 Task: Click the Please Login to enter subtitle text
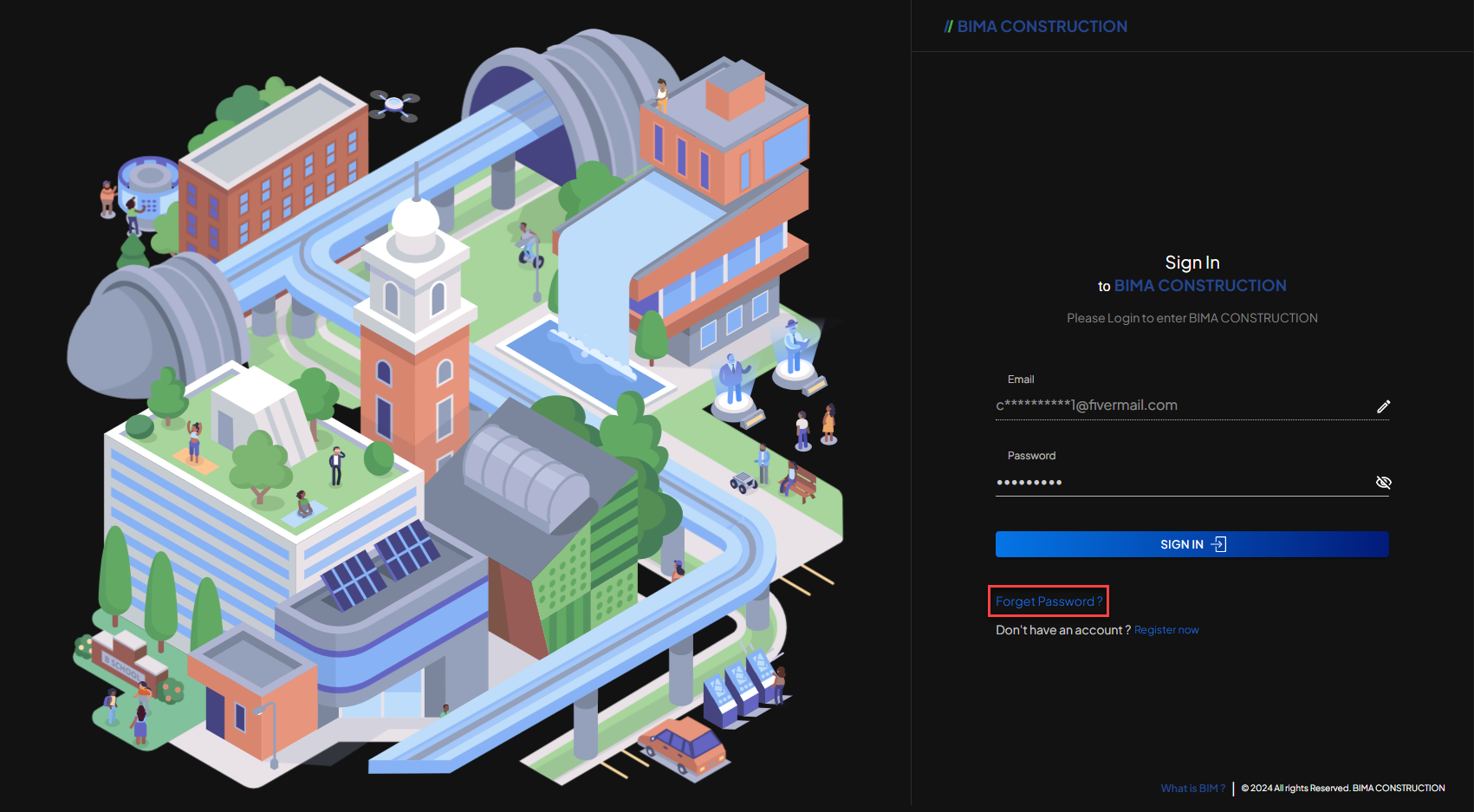pyautogui.click(x=1192, y=318)
